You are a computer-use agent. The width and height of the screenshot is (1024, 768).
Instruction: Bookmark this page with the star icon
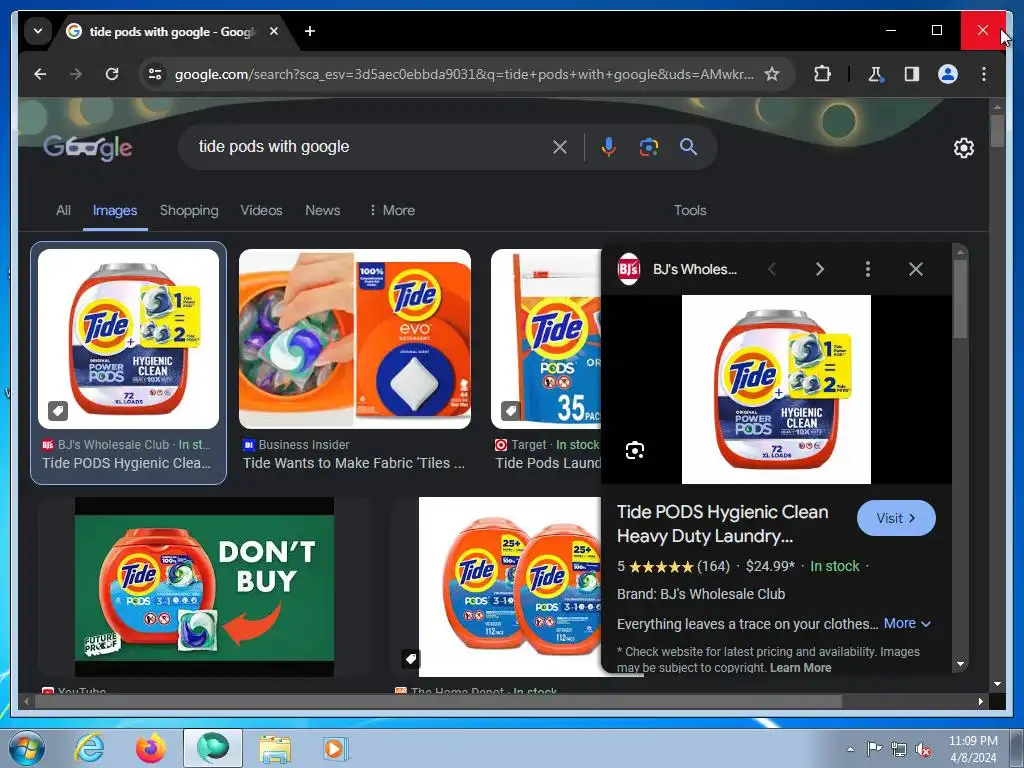(772, 74)
